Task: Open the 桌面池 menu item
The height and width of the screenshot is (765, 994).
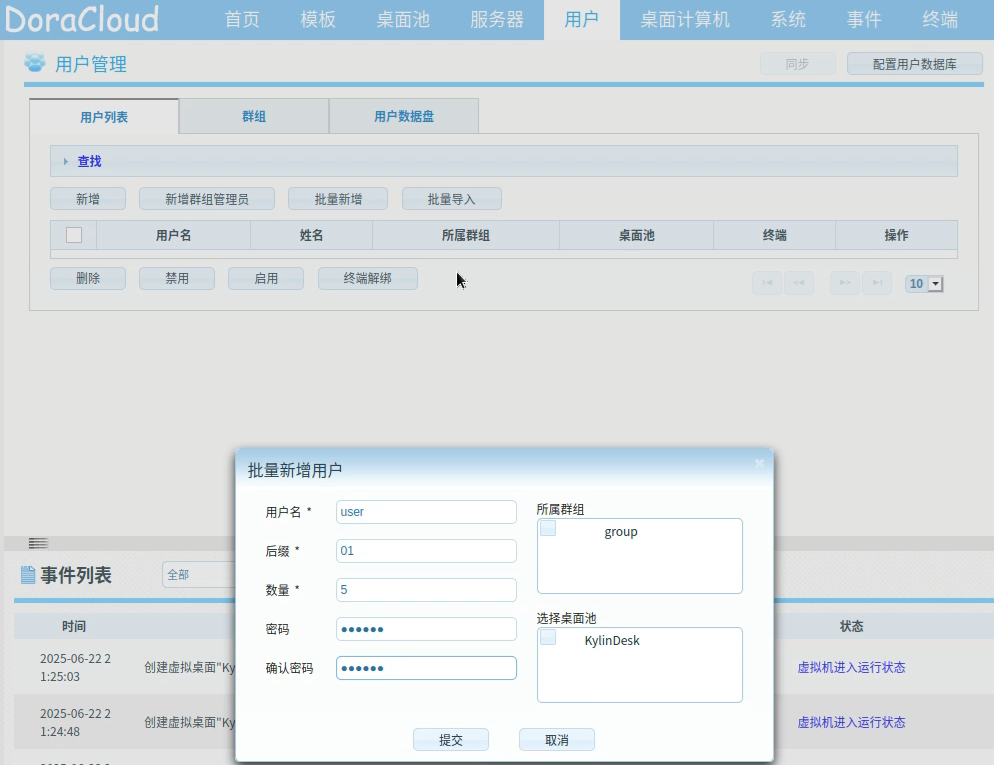Action: (402, 19)
